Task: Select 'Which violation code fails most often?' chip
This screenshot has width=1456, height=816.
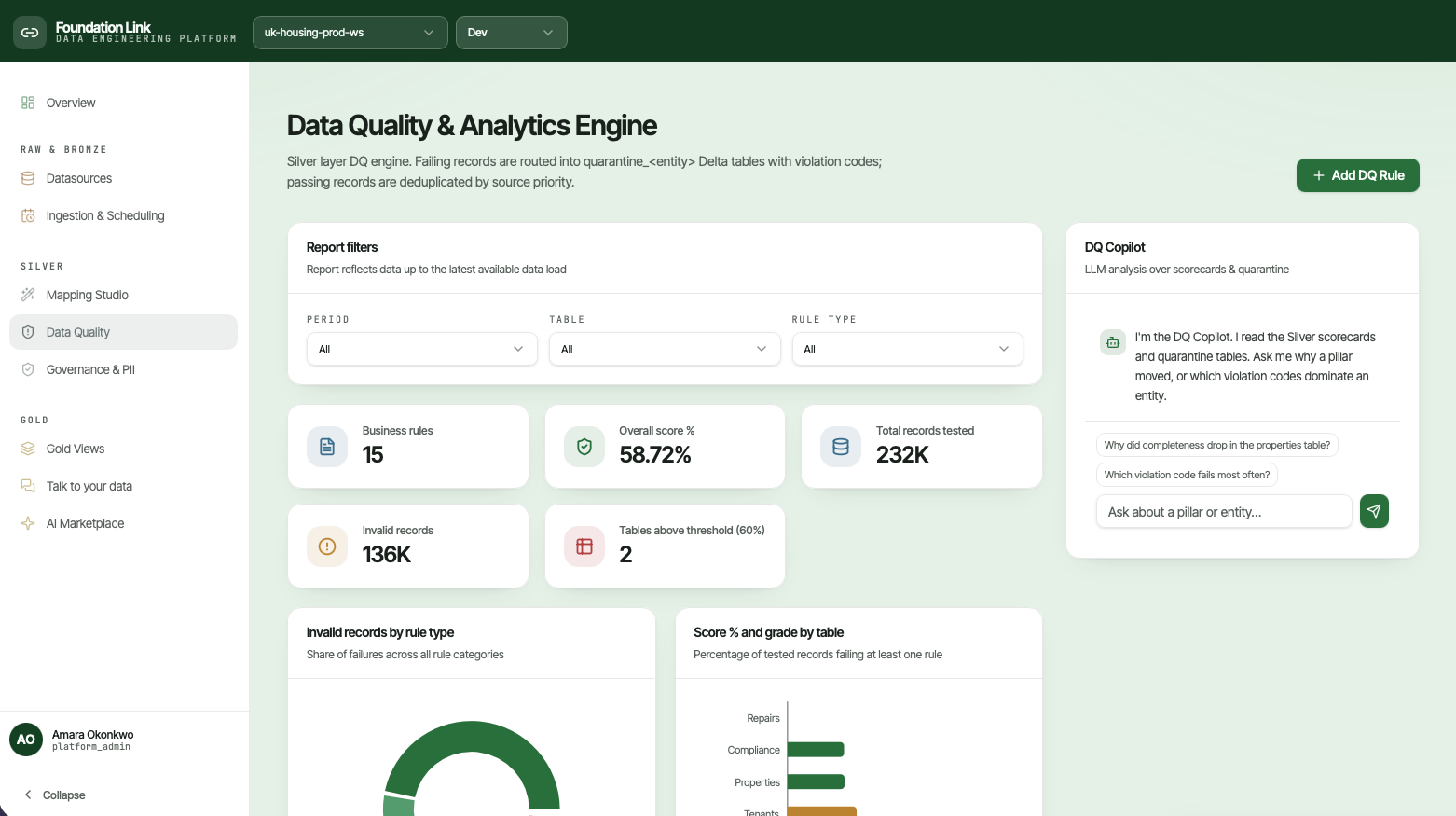Action: click(x=1187, y=475)
